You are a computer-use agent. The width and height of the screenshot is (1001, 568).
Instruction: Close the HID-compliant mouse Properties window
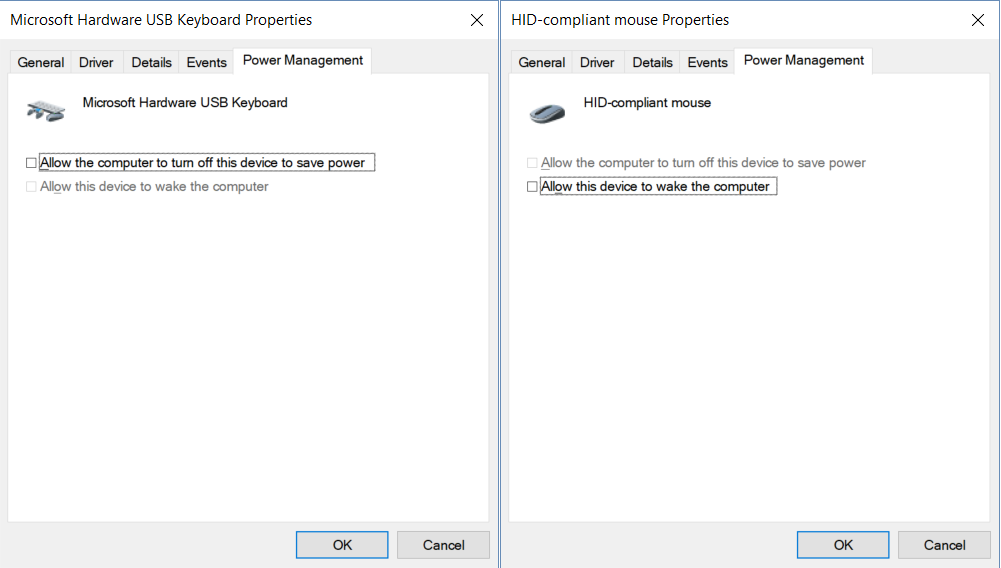[x=977, y=20]
